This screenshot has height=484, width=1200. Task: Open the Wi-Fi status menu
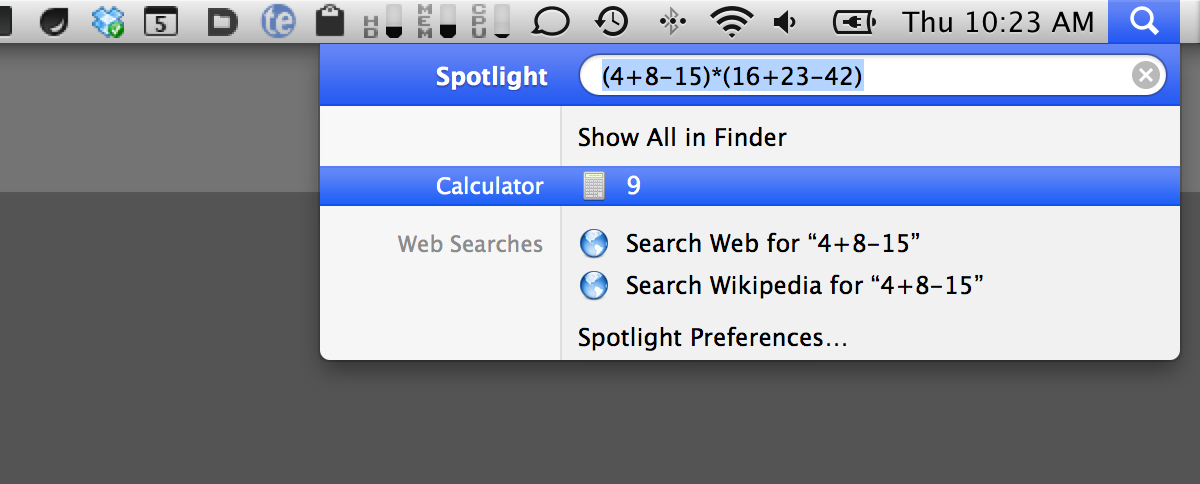point(732,21)
